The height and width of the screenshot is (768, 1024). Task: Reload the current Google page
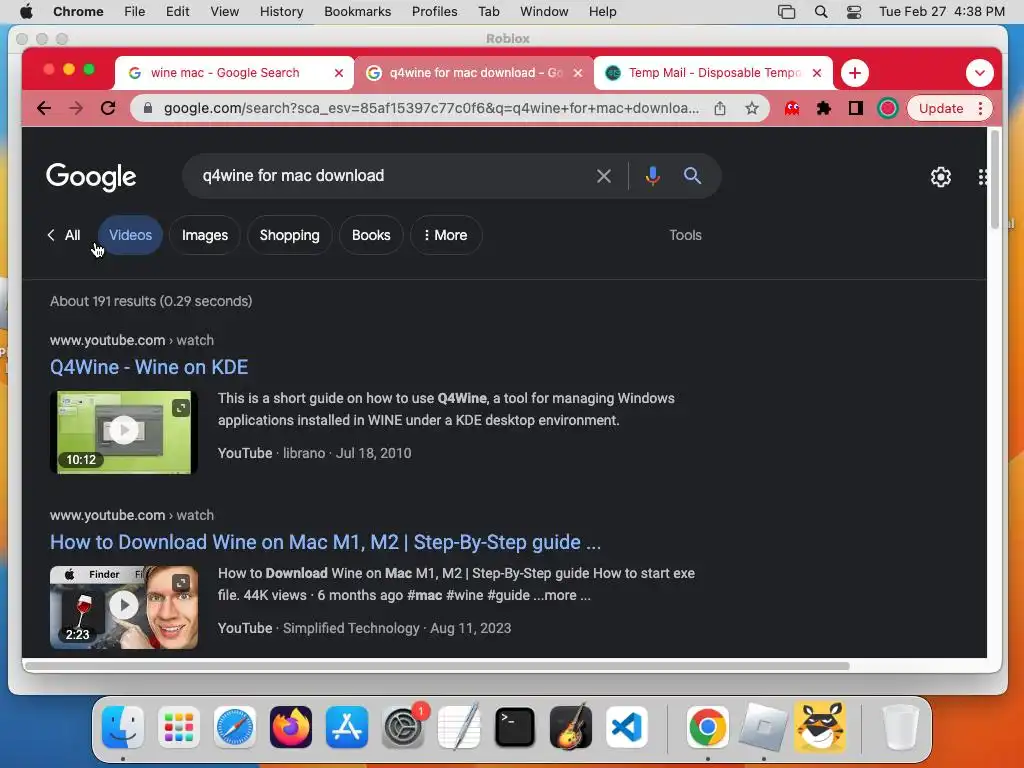108,108
